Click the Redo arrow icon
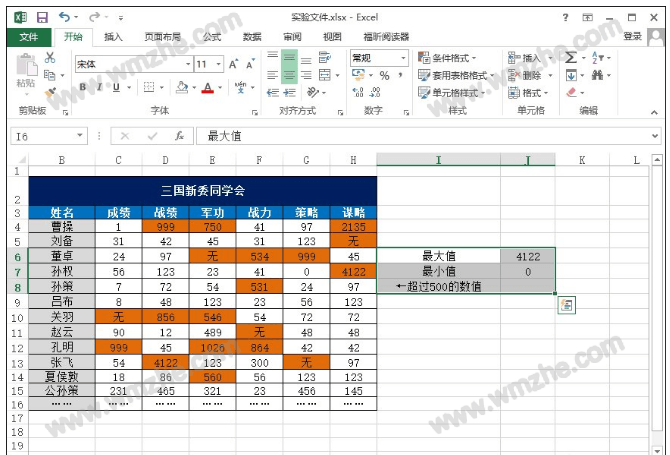This screenshot has width=670, height=455. (x=94, y=17)
